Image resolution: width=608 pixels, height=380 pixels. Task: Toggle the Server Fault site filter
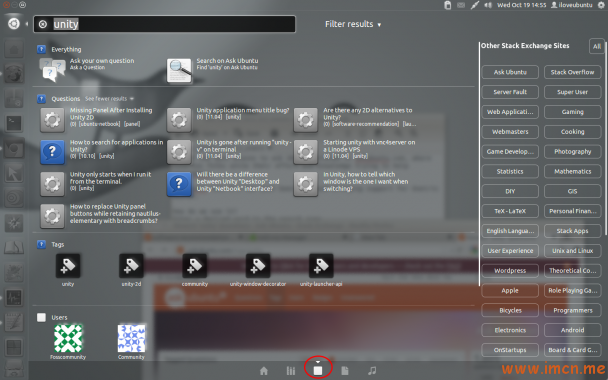(x=510, y=92)
